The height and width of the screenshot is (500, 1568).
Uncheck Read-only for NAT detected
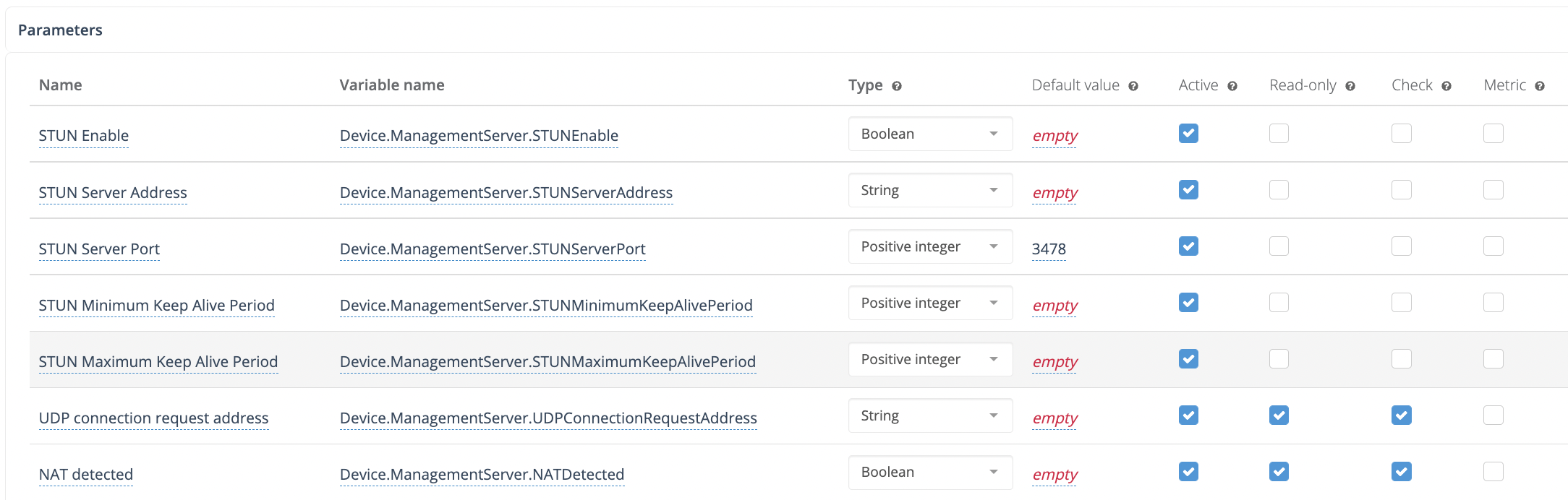(x=1279, y=472)
